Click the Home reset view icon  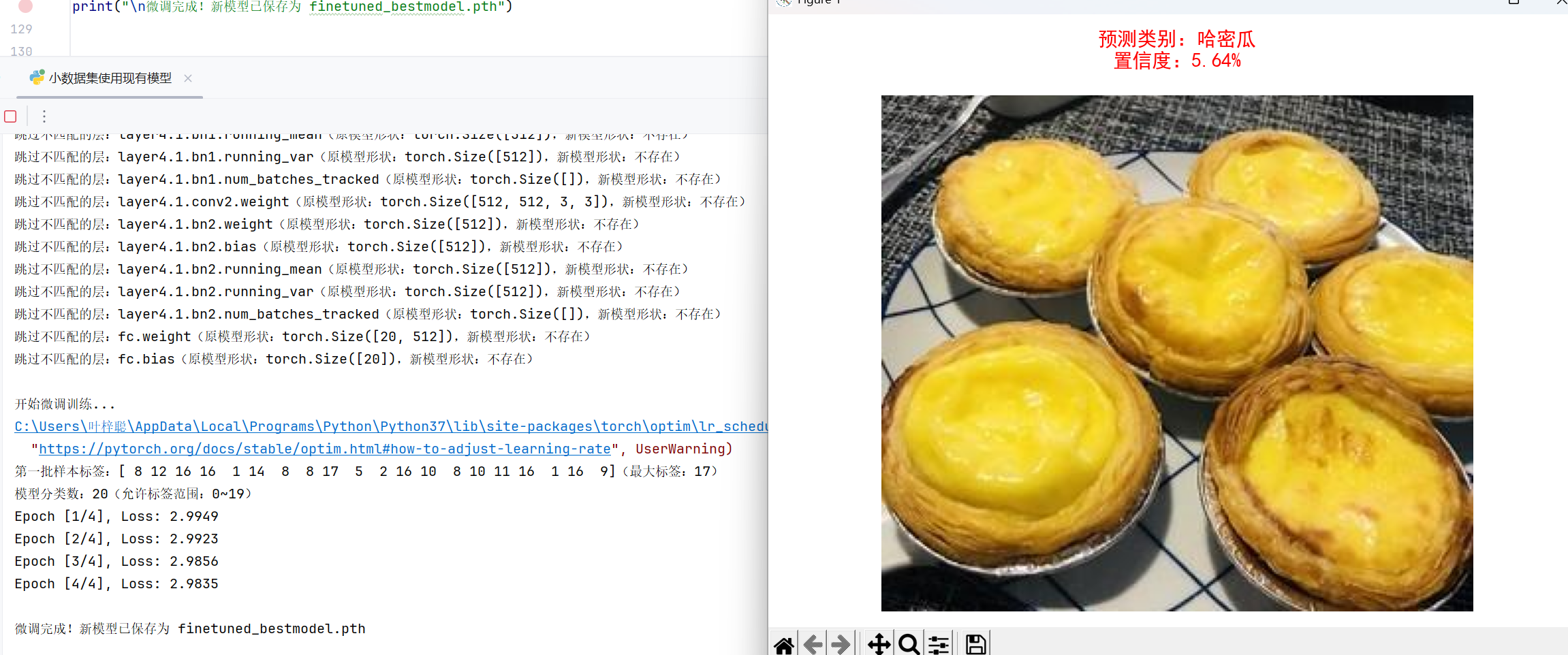(x=784, y=644)
